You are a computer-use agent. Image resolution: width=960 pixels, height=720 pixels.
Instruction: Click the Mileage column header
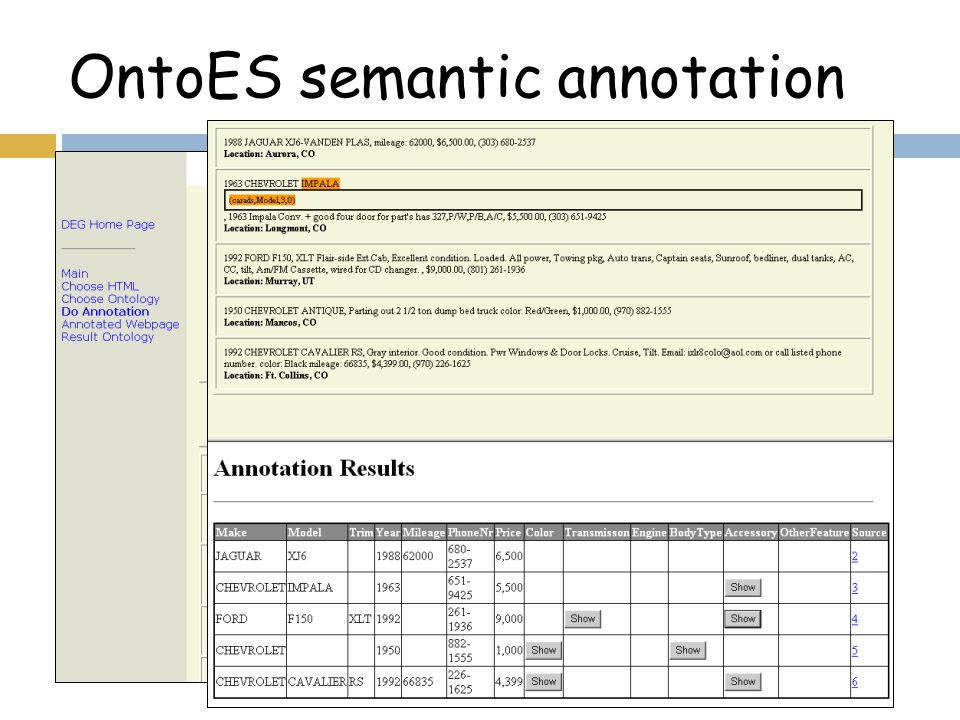(424, 533)
